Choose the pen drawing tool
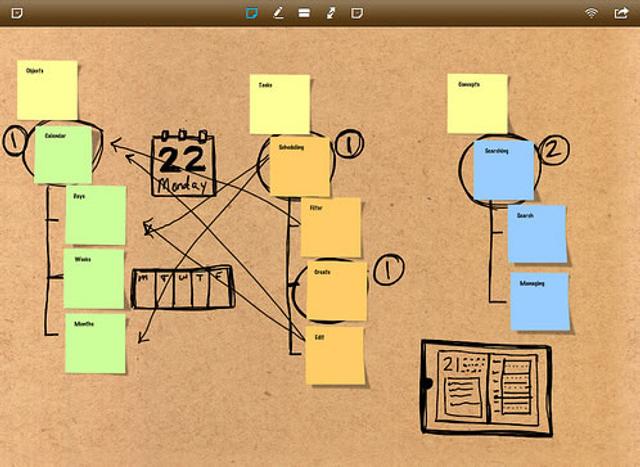640x467 pixels. point(278,13)
